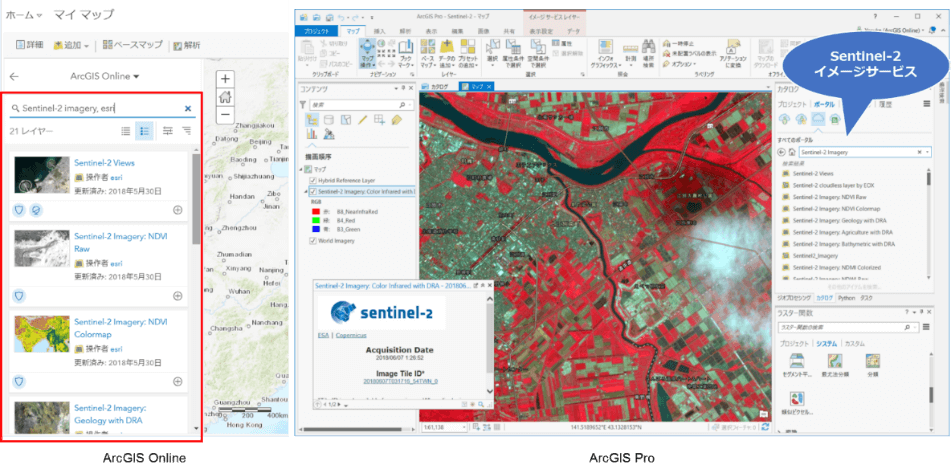Clear the Sentinel-2 imagery search text

point(188,108)
